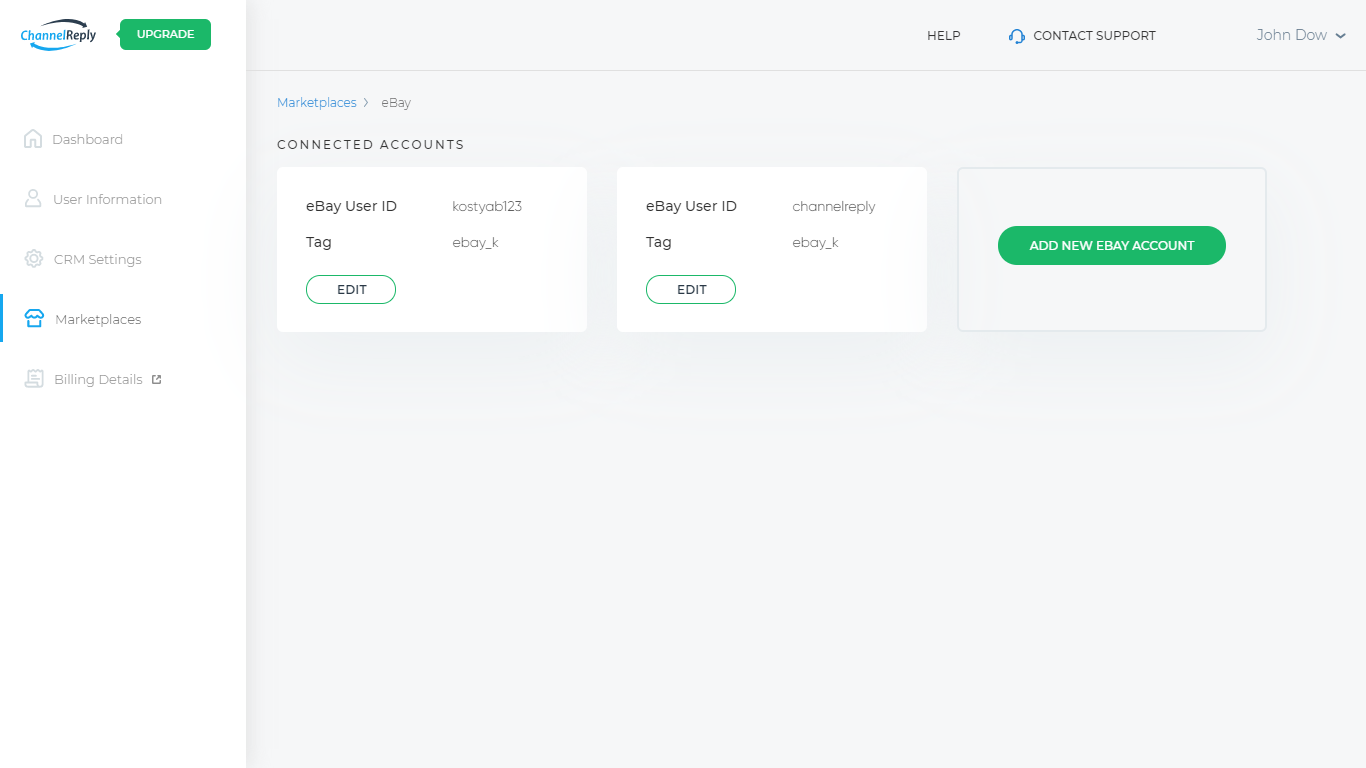Click external link icon beside Billing Details
This screenshot has width=1366, height=768.
(156, 379)
